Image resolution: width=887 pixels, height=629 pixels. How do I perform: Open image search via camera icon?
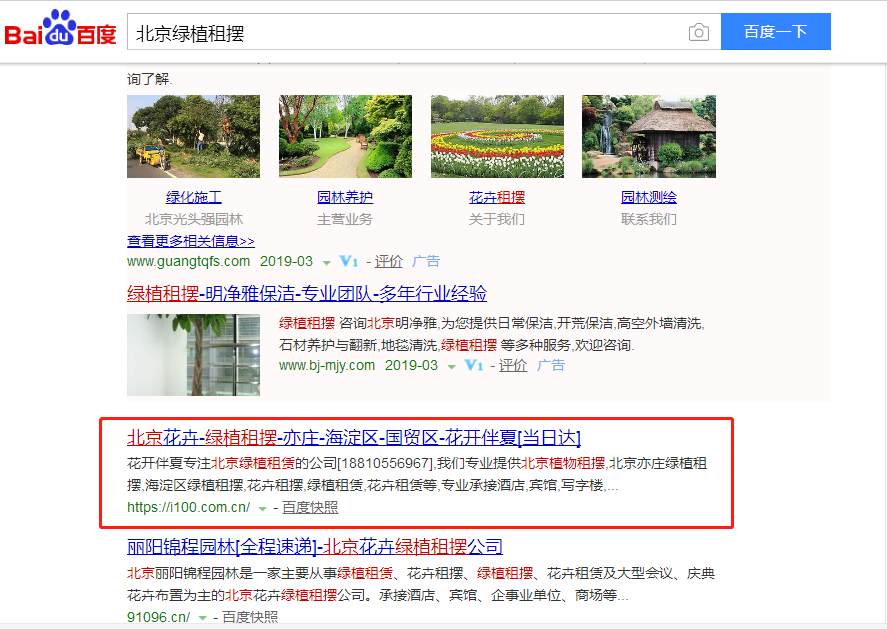pos(698,33)
